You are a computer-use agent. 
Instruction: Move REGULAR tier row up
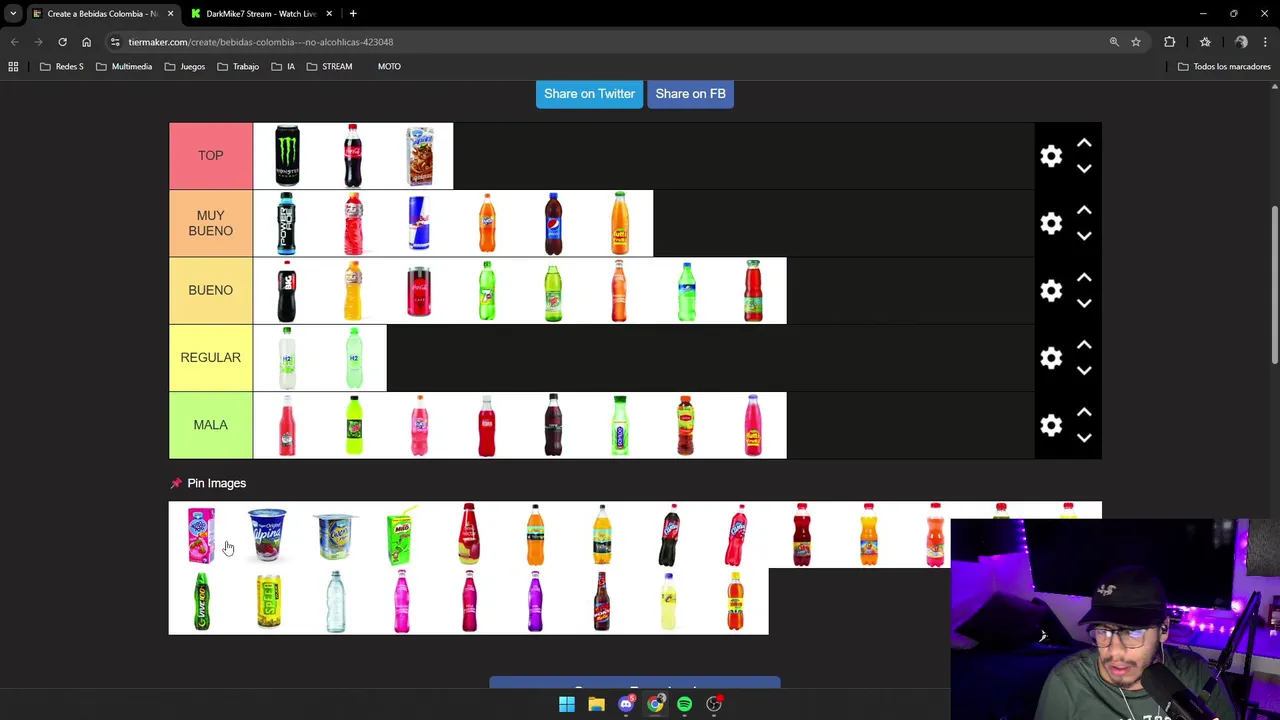(1084, 345)
